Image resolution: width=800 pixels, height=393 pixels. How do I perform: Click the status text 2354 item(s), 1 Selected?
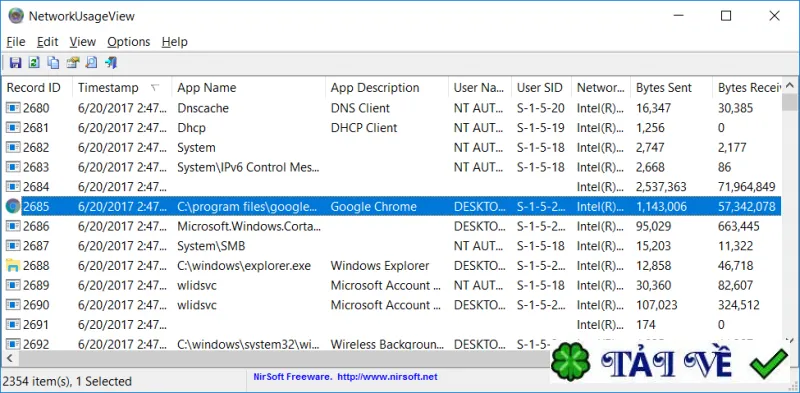pyautogui.click(x=67, y=381)
